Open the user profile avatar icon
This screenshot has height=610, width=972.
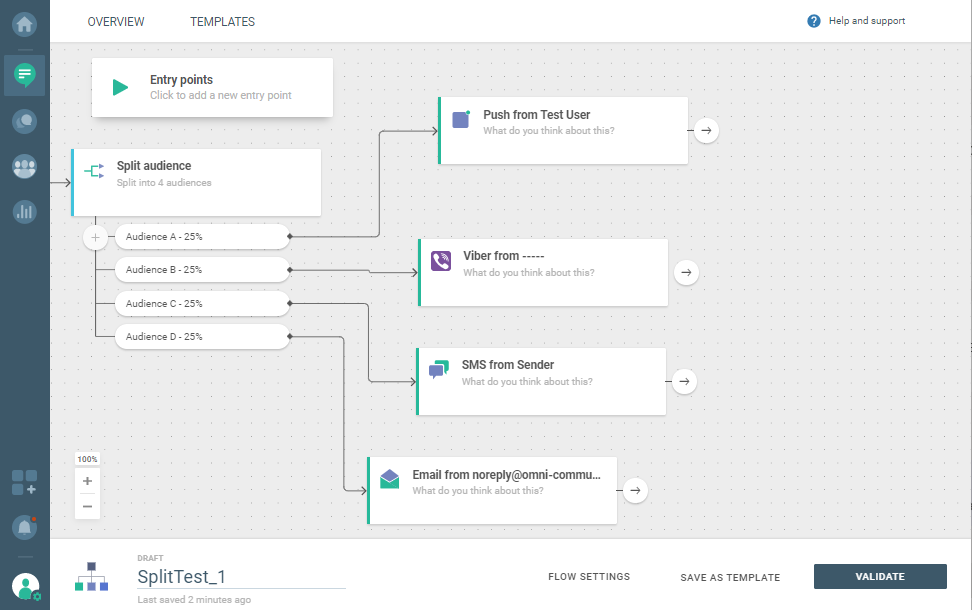pyautogui.click(x=26, y=586)
